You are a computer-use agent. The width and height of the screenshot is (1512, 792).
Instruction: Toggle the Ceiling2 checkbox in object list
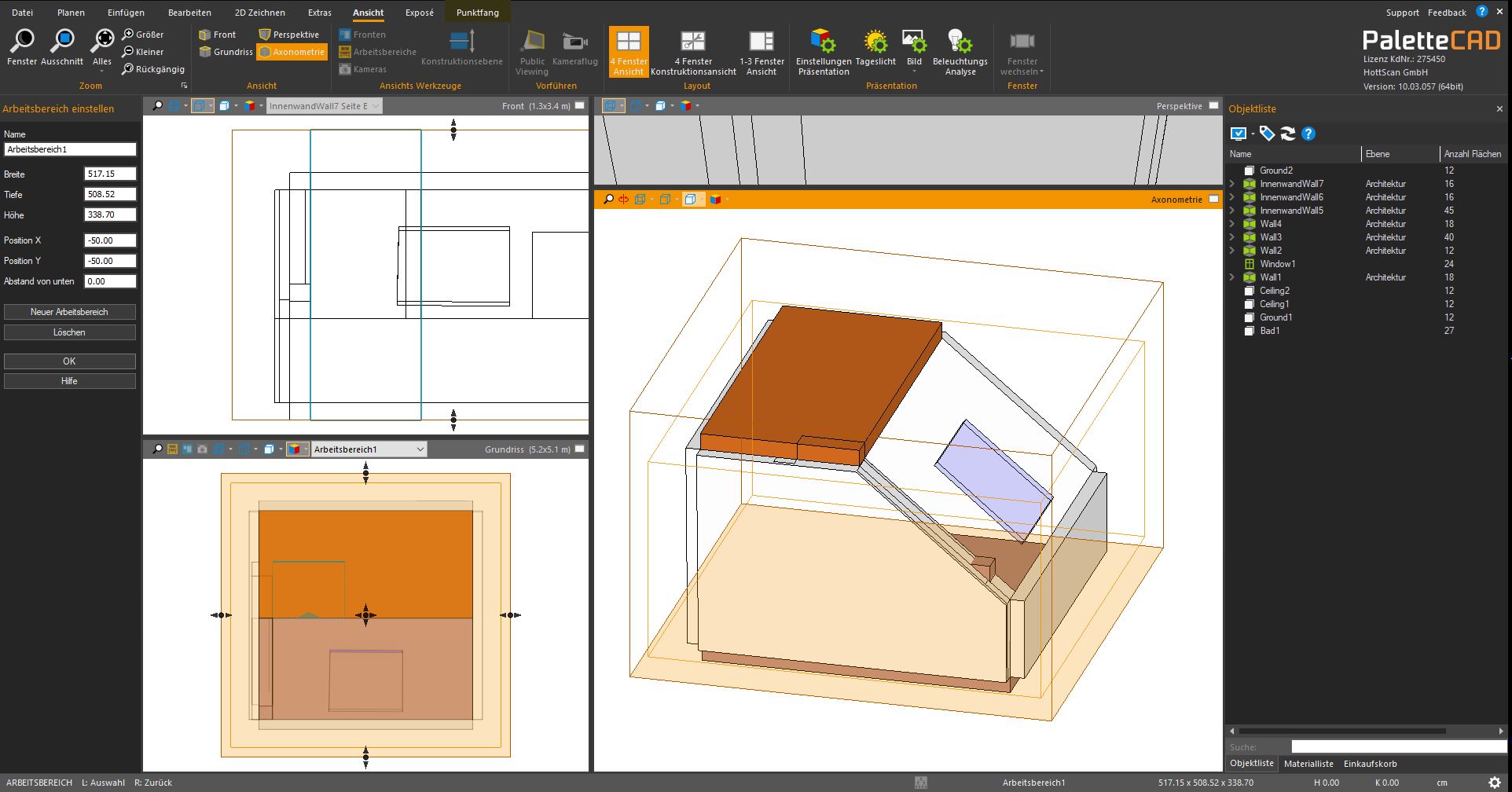1249,291
